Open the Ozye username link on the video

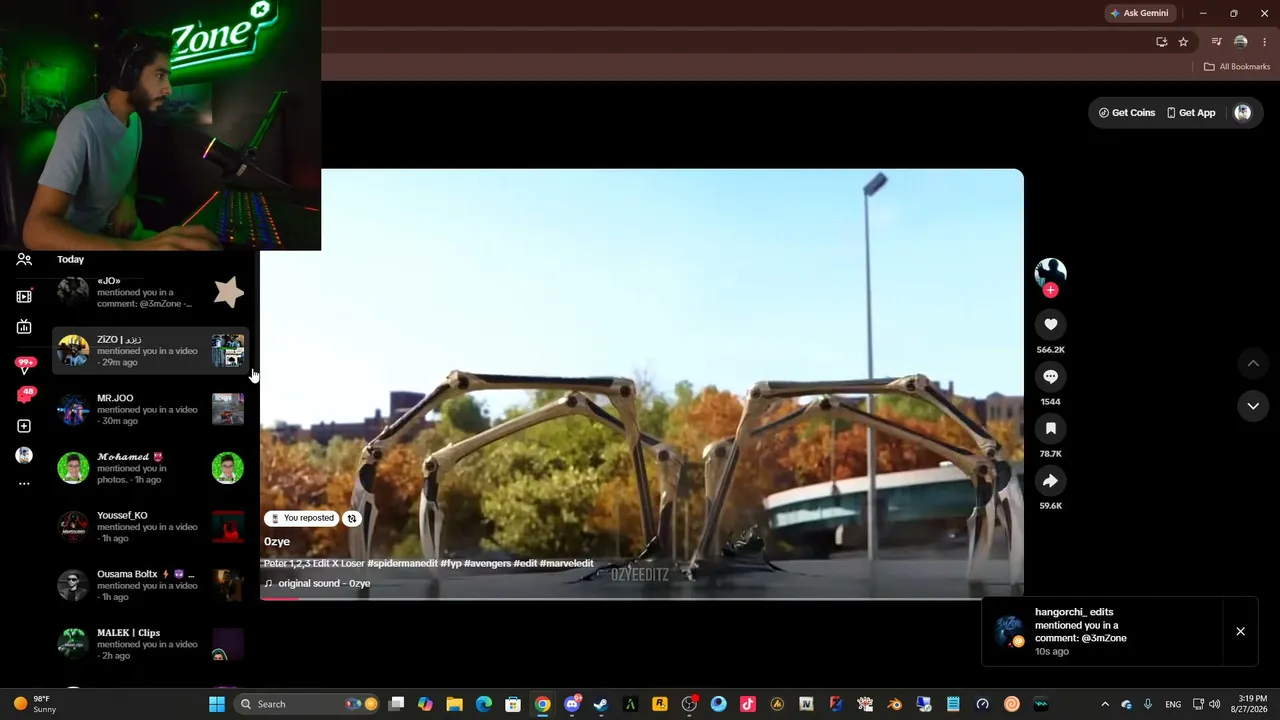[277, 542]
